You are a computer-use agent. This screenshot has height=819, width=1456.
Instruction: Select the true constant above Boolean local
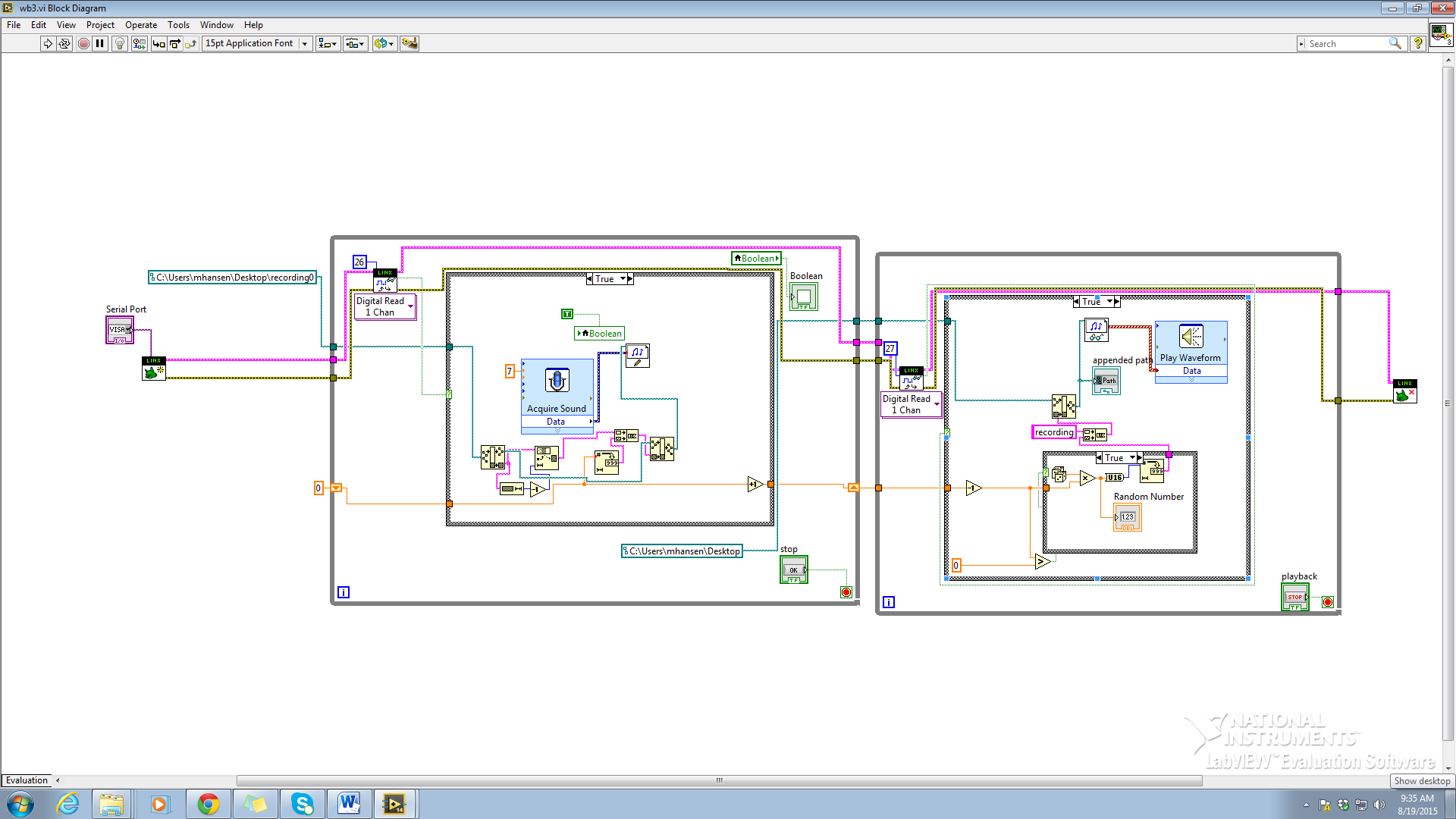tap(566, 314)
